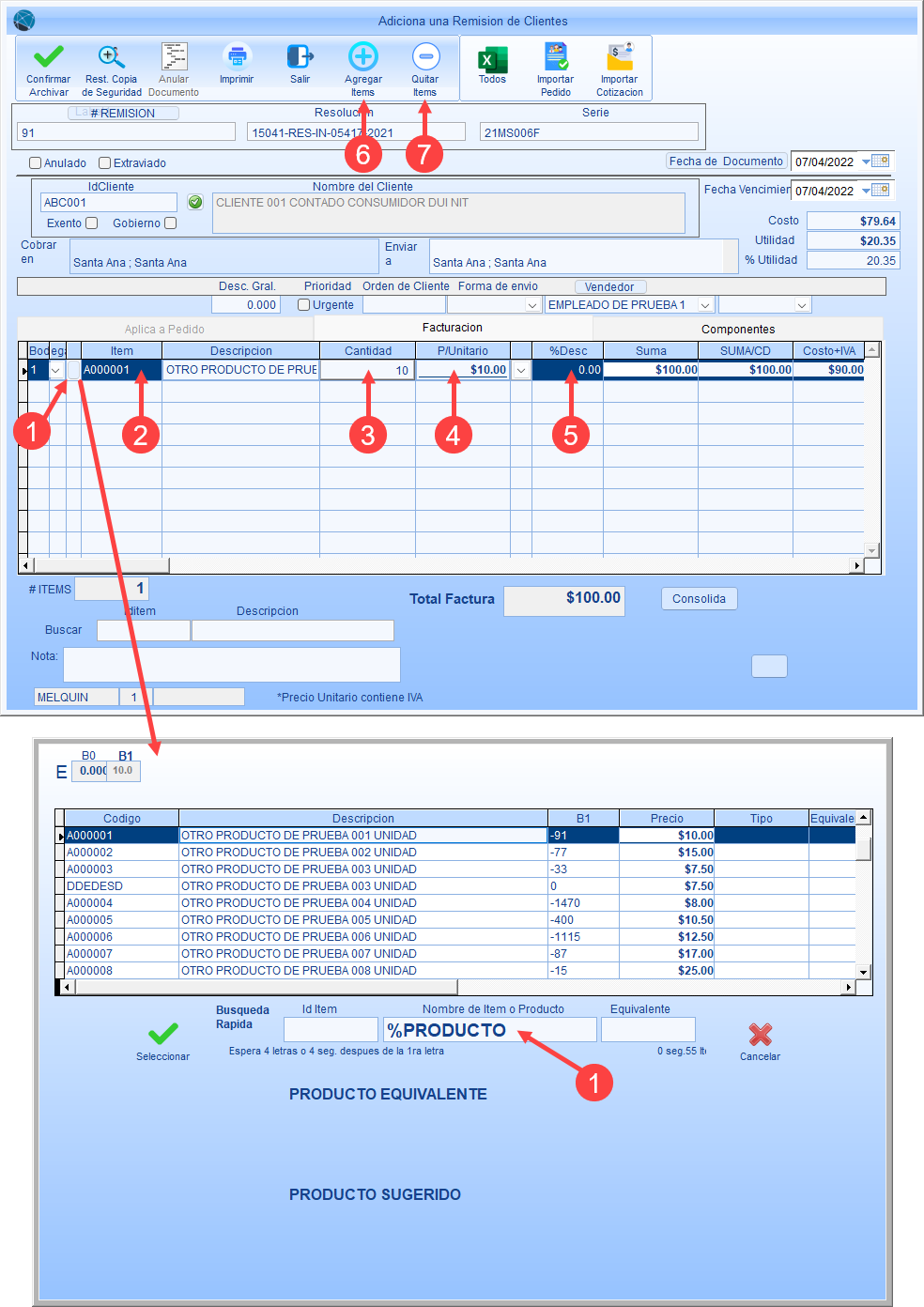Click Buscar Iditem input field
The height and width of the screenshot is (1307, 924).
[x=144, y=630]
